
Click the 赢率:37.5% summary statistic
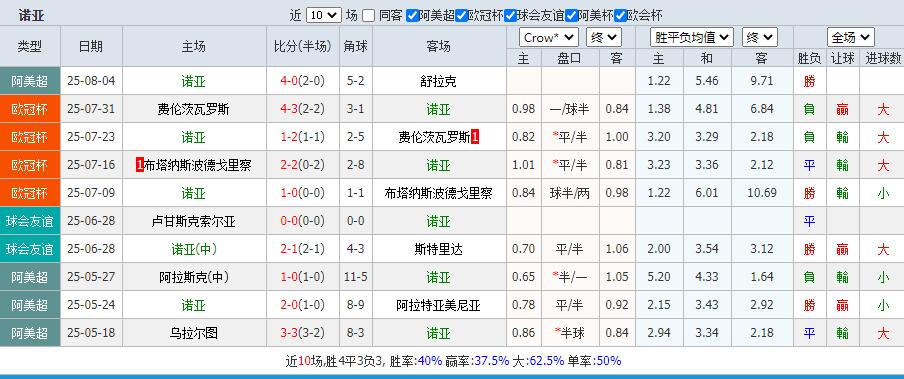pyautogui.click(x=477, y=361)
